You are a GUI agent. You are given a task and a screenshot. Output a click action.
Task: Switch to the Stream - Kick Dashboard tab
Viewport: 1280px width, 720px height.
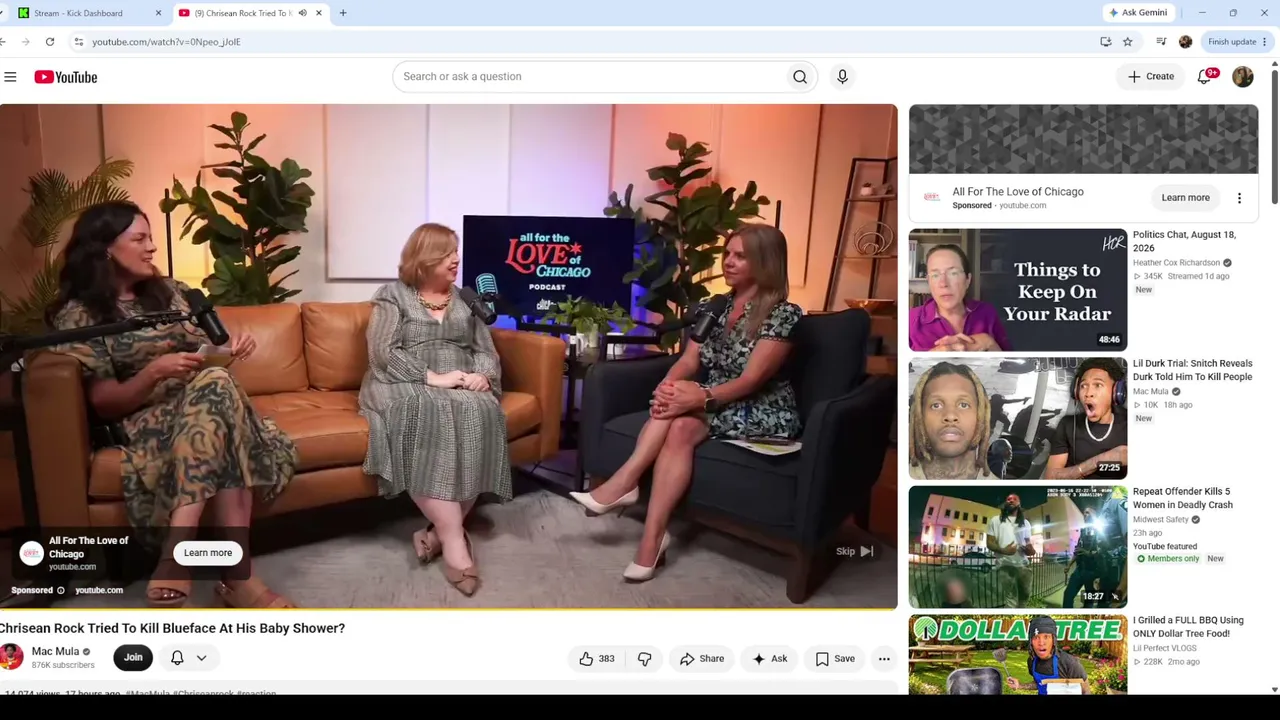click(88, 13)
